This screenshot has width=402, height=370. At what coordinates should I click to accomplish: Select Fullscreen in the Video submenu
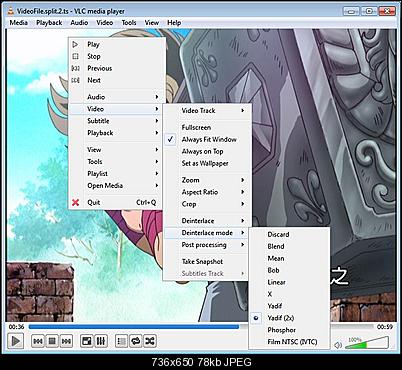(206, 127)
